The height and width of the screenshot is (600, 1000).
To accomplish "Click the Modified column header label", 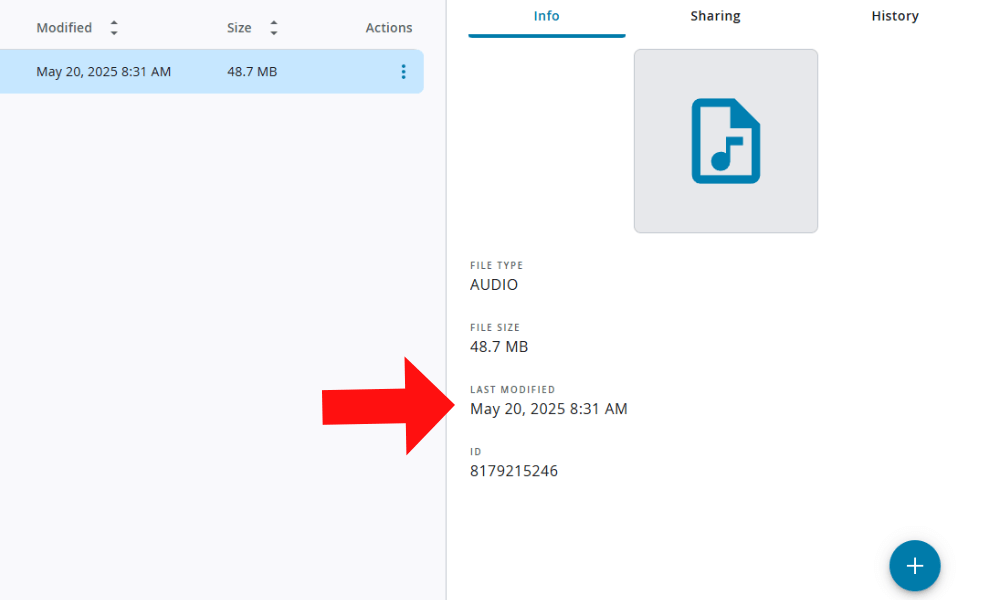I will coord(64,28).
